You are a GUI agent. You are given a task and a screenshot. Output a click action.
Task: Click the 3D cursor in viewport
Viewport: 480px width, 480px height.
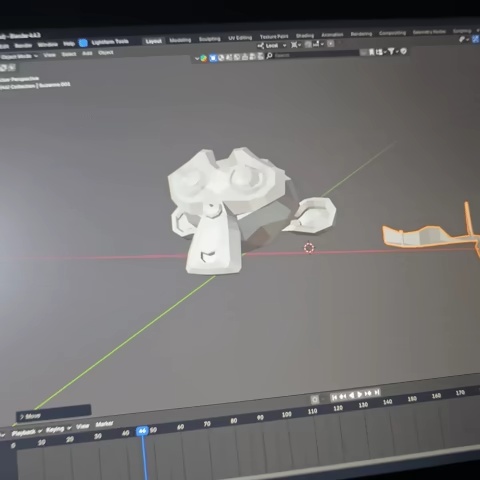309,248
